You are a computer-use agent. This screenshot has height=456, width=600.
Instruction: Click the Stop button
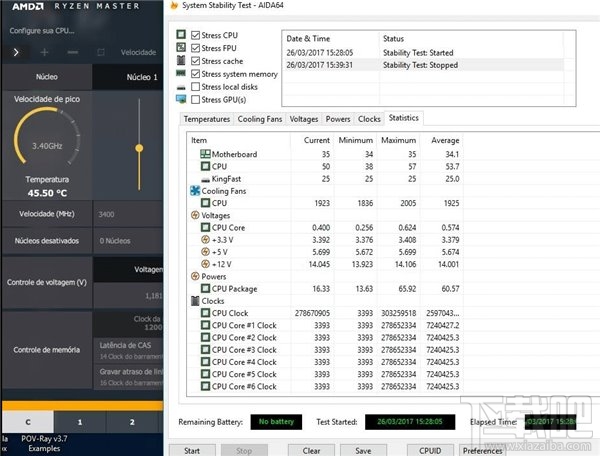[x=244, y=450]
